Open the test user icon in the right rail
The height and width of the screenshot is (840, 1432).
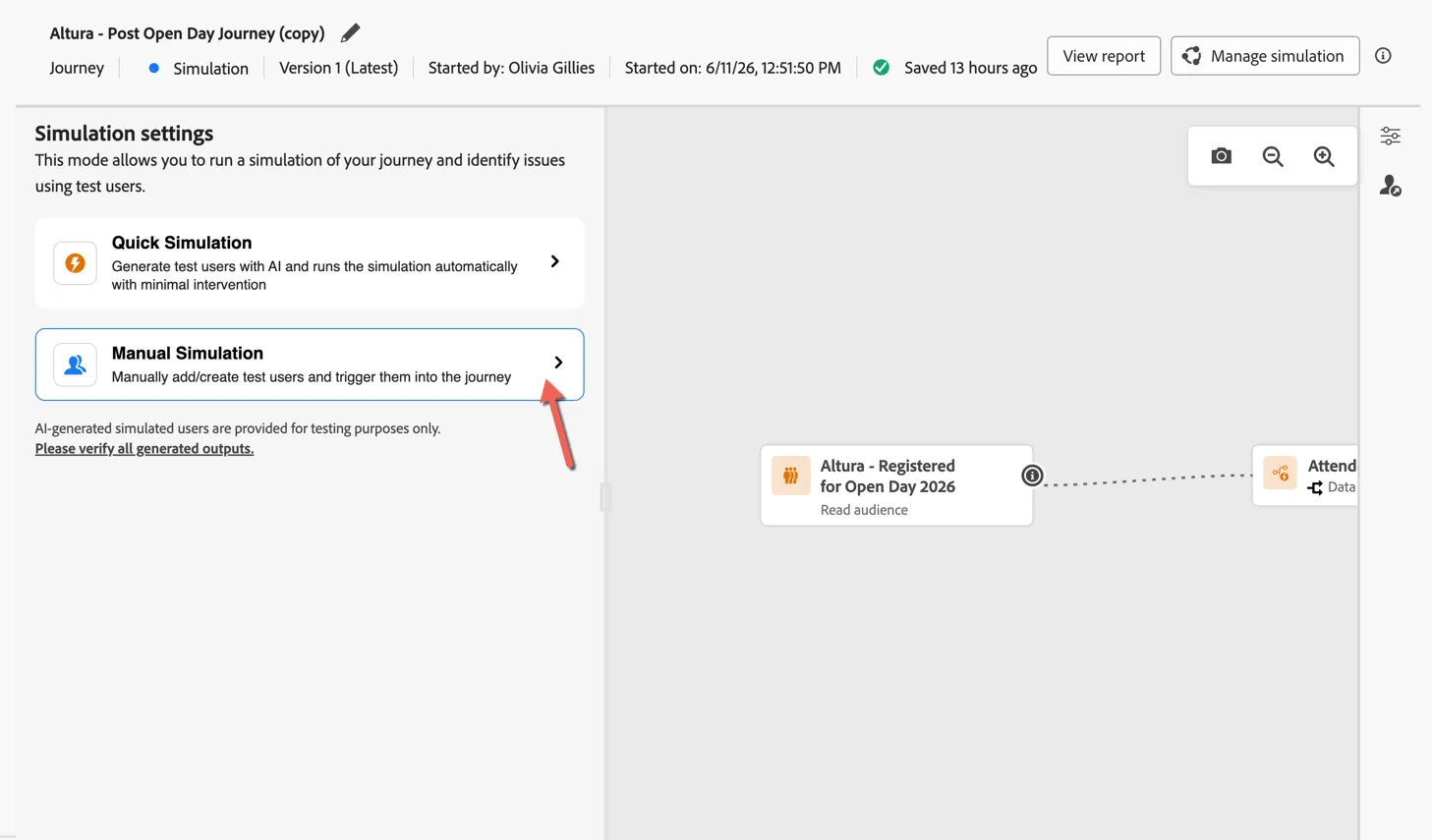(1390, 185)
